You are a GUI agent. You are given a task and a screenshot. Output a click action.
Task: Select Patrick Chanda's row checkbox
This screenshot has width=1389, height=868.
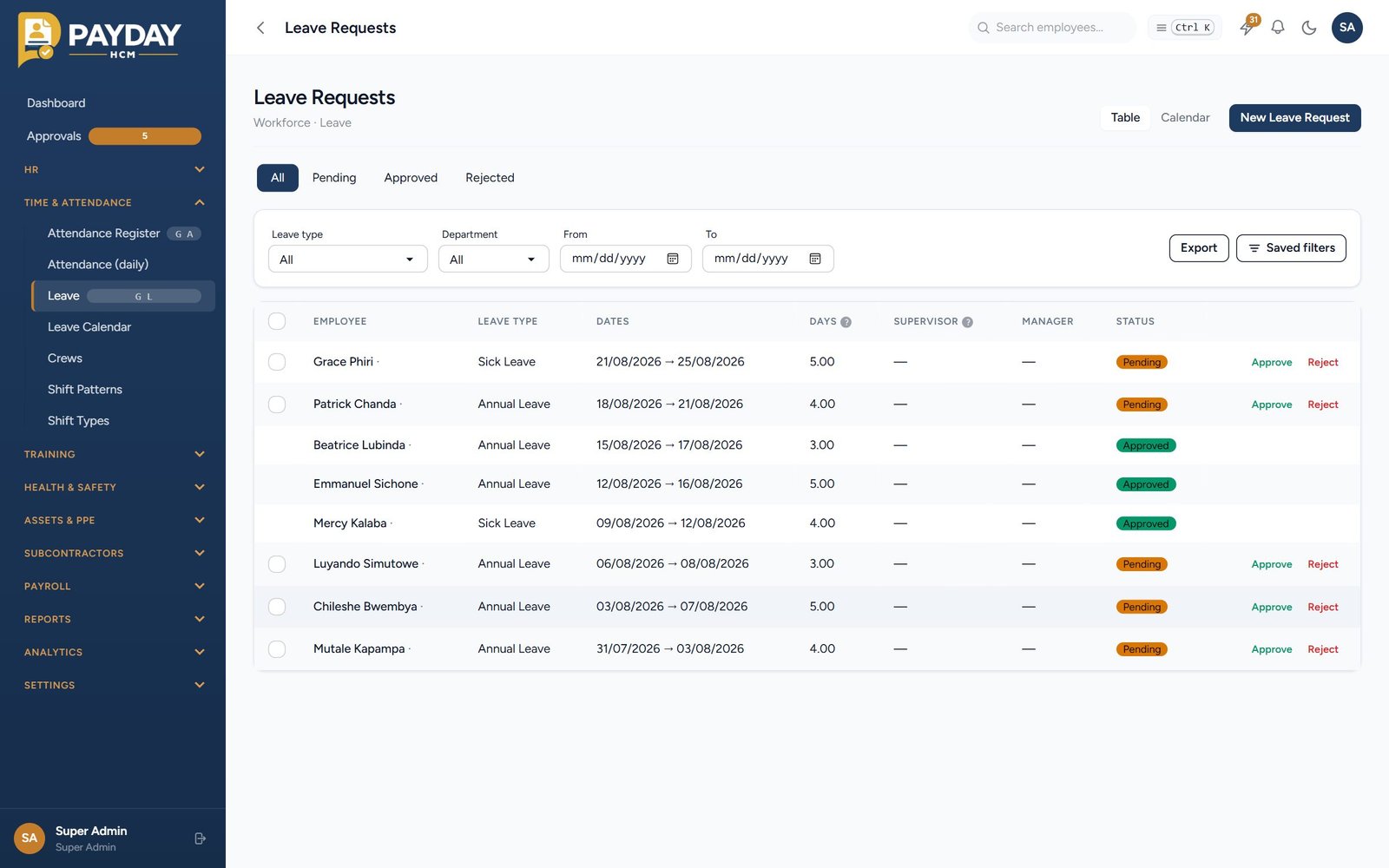coord(277,404)
